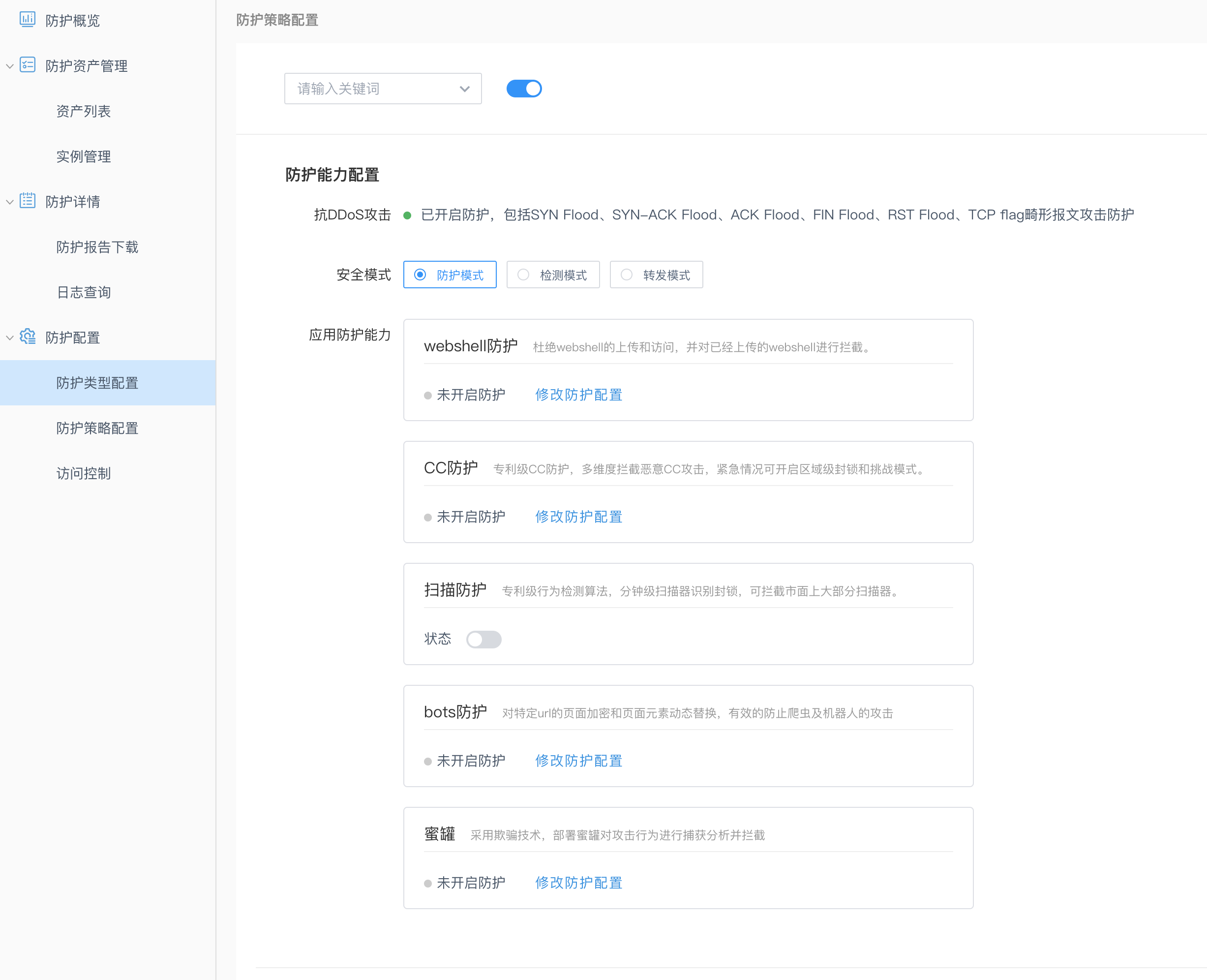Click green status dot beside 抗DDoS攻击
Image resolution: width=1207 pixels, height=980 pixels.
pyautogui.click(x=407, y=215)
